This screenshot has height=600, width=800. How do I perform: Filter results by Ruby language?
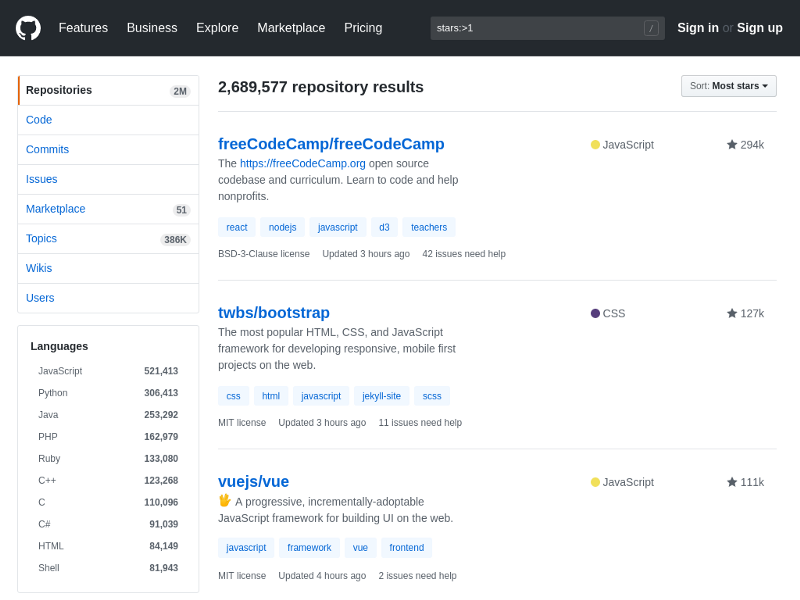tap(108, 459)
